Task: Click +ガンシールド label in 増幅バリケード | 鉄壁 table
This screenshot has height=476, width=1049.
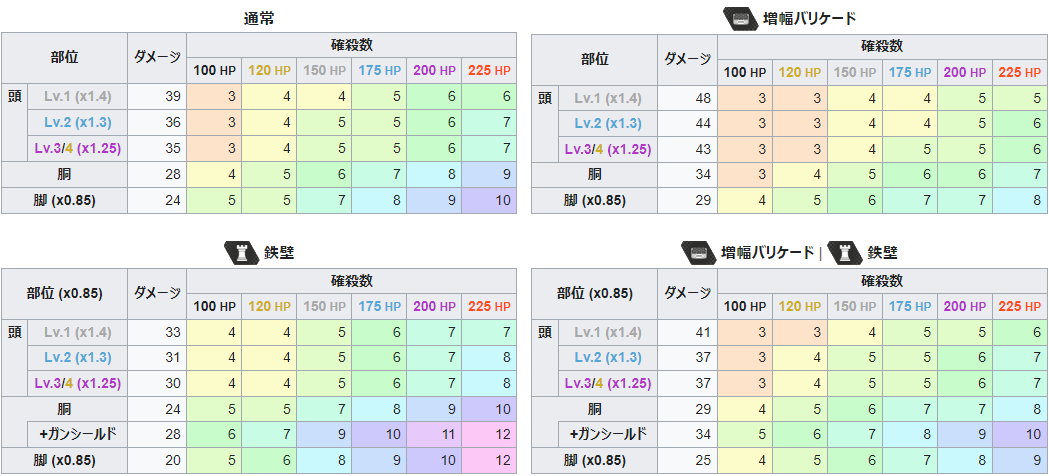Action: click(x=608, y=435)
